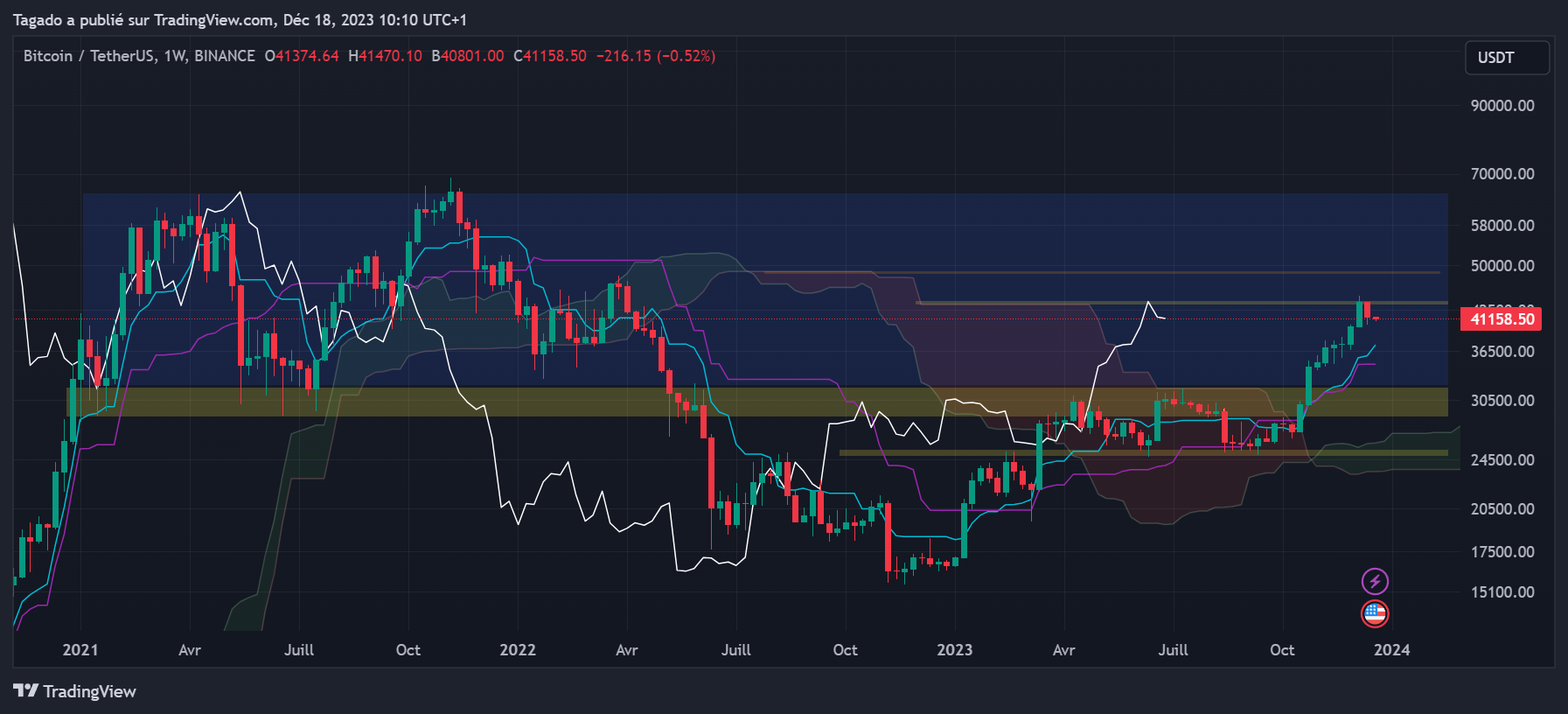Click the US flag economic event icon
Viewport: 1568px width, 714px height.
coord(1375,614)
